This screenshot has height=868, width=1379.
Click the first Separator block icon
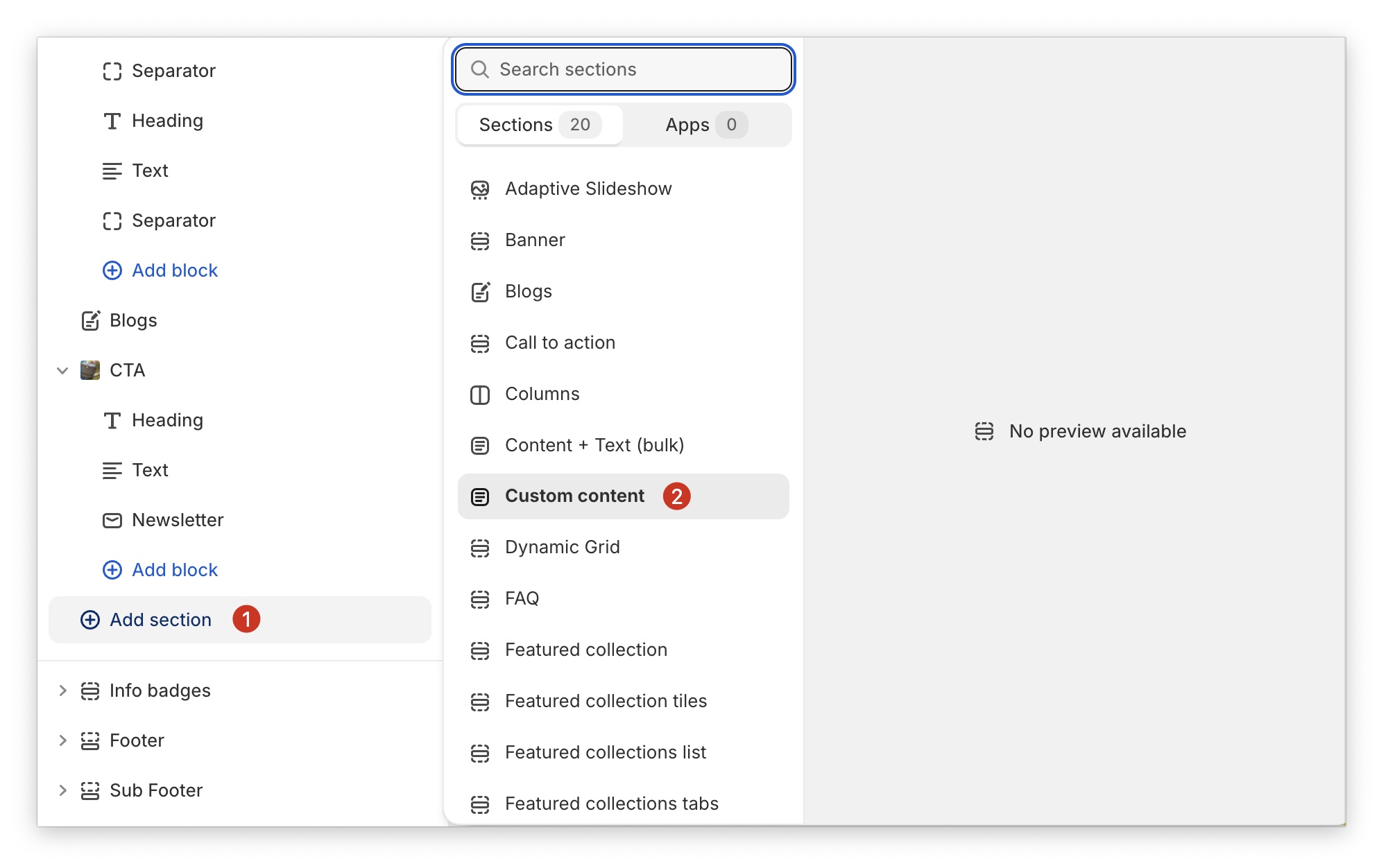pyautogui.click(x=112, y=71)
